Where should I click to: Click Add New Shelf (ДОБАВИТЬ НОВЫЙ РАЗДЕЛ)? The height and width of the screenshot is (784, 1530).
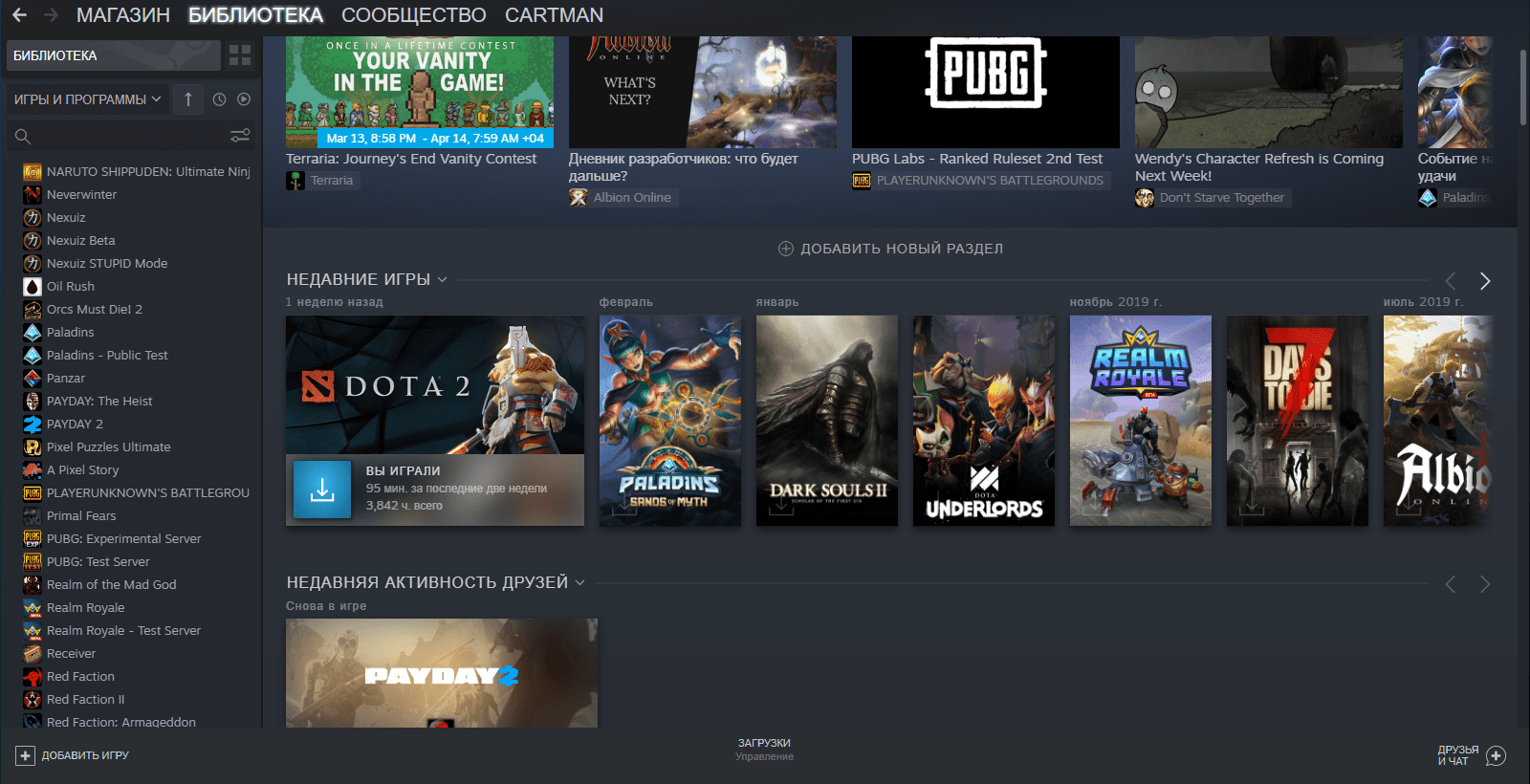pos(891,249)
